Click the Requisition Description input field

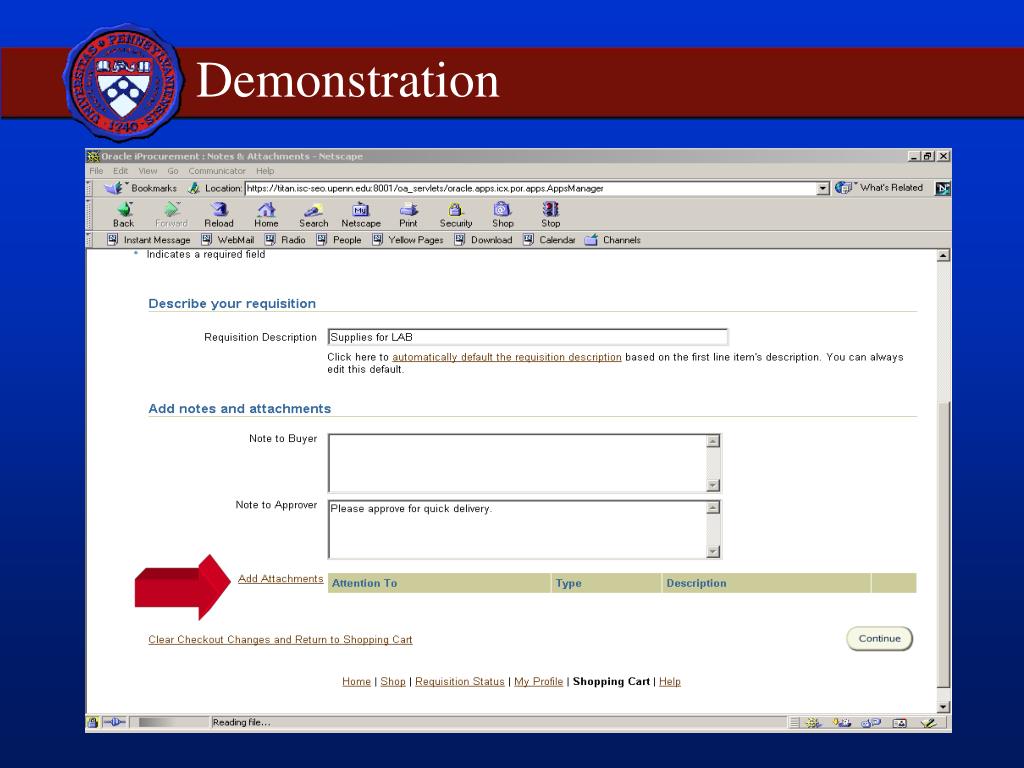point(528,337)
